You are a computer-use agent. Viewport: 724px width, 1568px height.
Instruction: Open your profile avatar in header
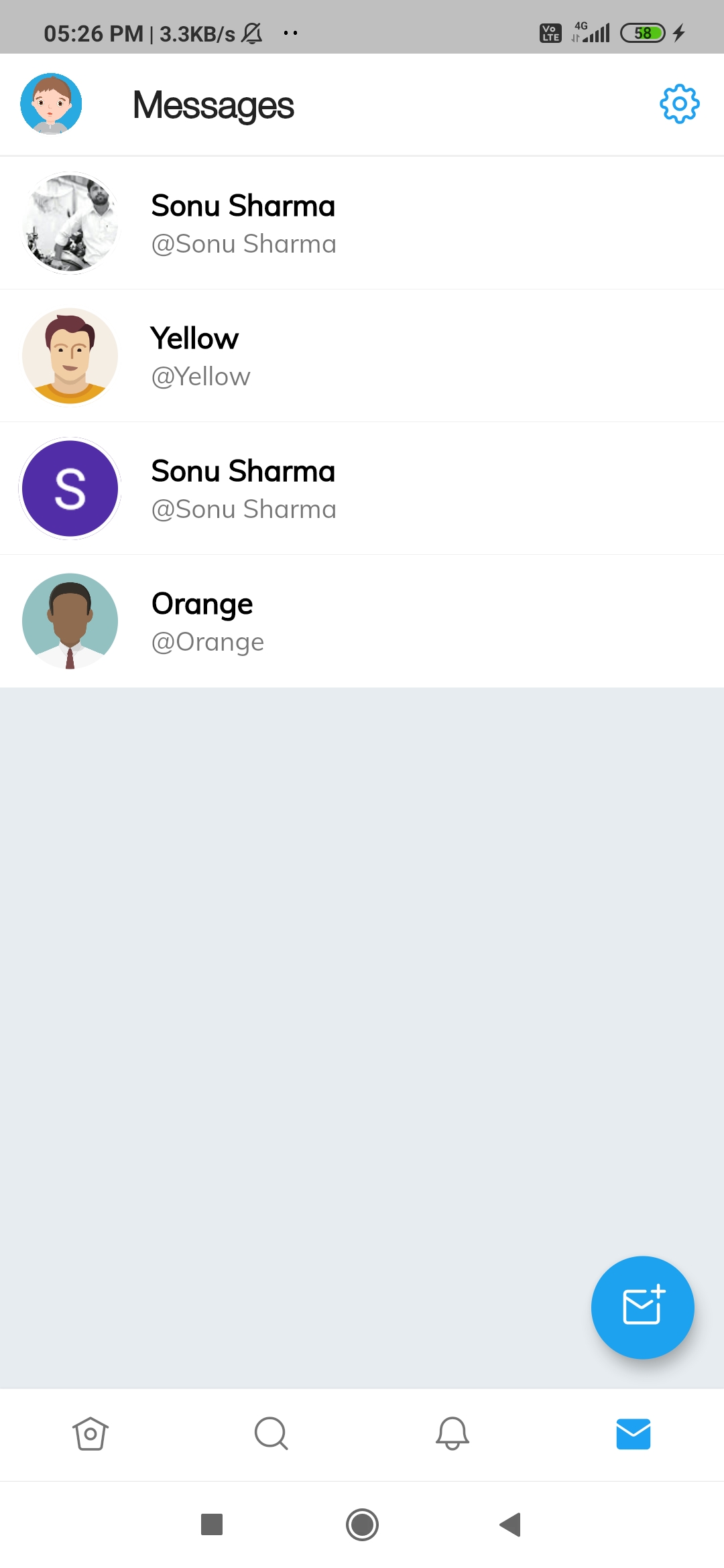tap(51, 104)
